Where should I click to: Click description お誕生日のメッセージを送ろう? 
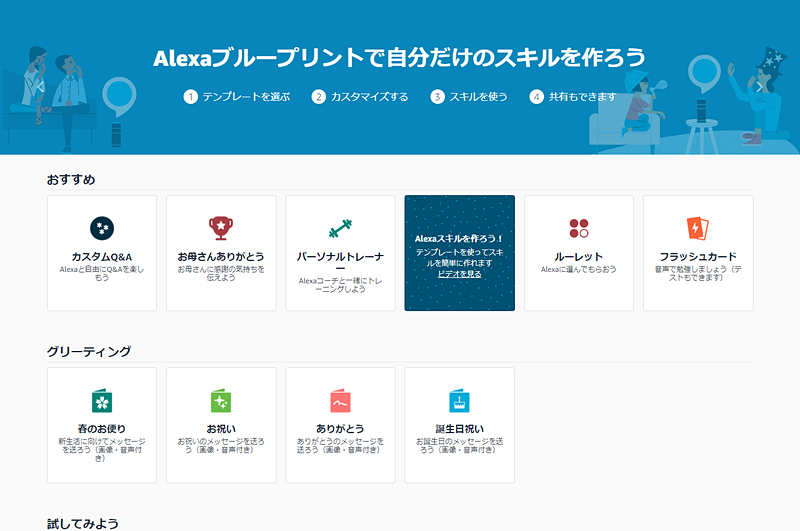tap(460, 446)
